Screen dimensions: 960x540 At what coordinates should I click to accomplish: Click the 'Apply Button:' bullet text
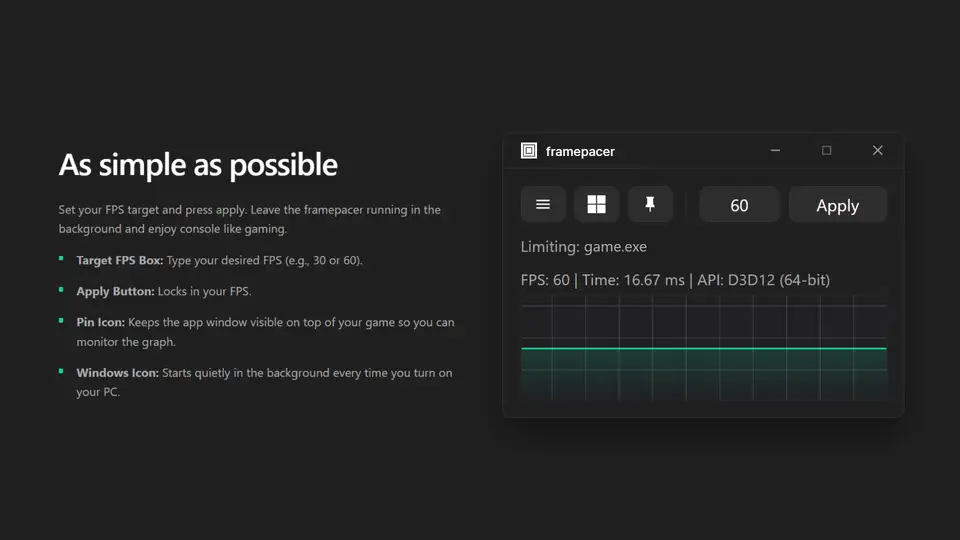(x=115, y=291)
